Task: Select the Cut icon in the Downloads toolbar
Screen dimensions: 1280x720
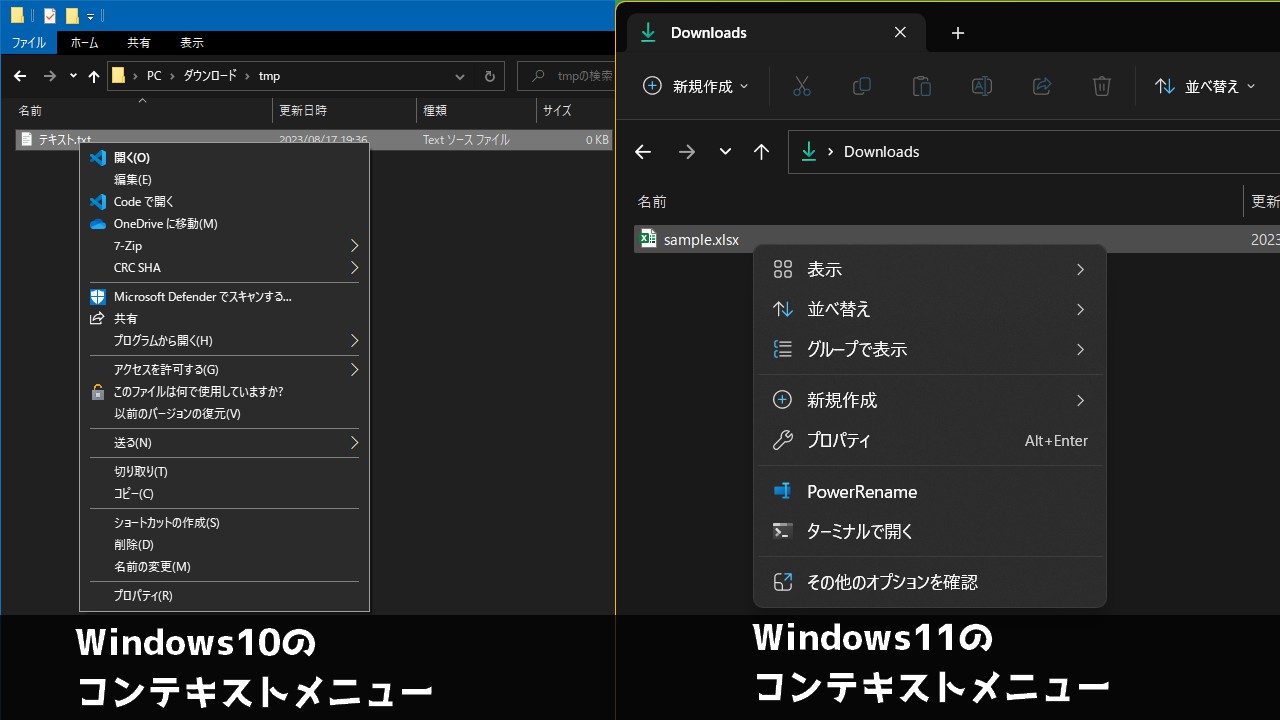Action: coord(801,86)
